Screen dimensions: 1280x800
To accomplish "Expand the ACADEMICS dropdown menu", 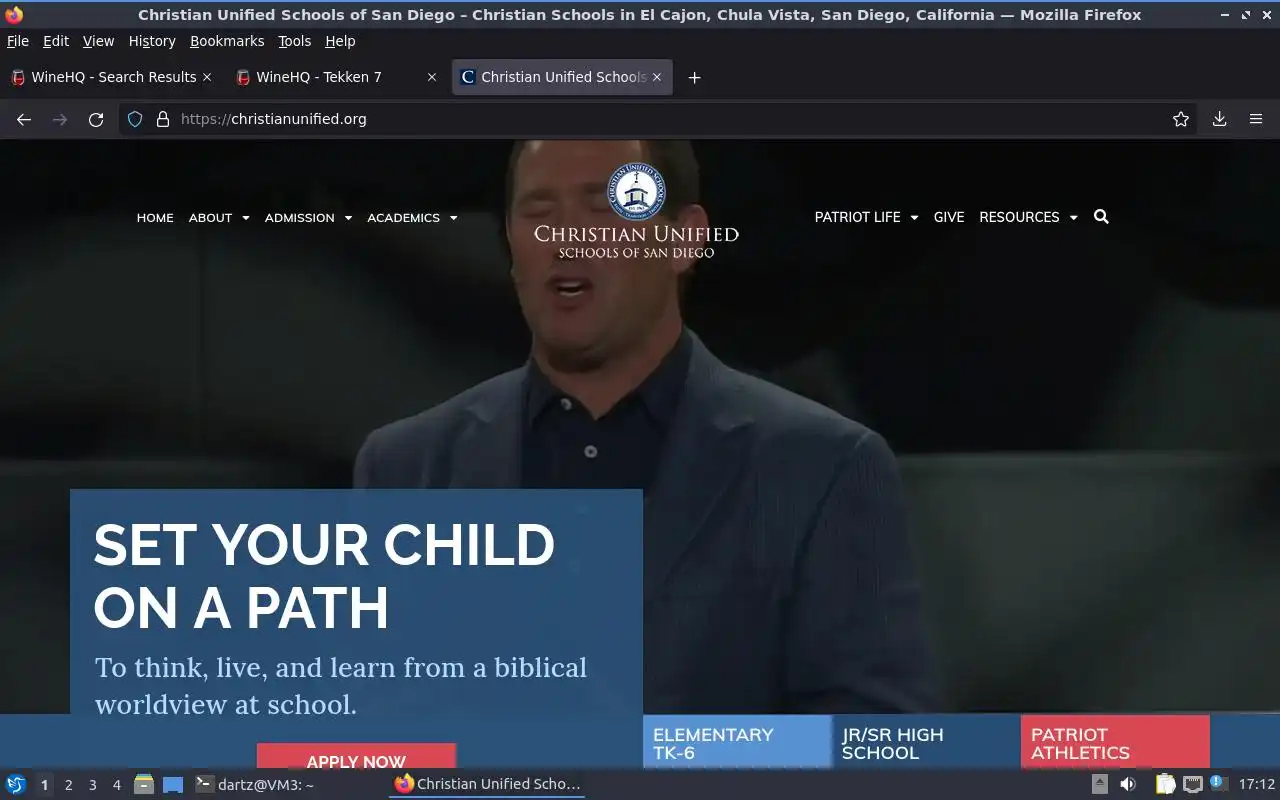I will [x=412, y=217].
